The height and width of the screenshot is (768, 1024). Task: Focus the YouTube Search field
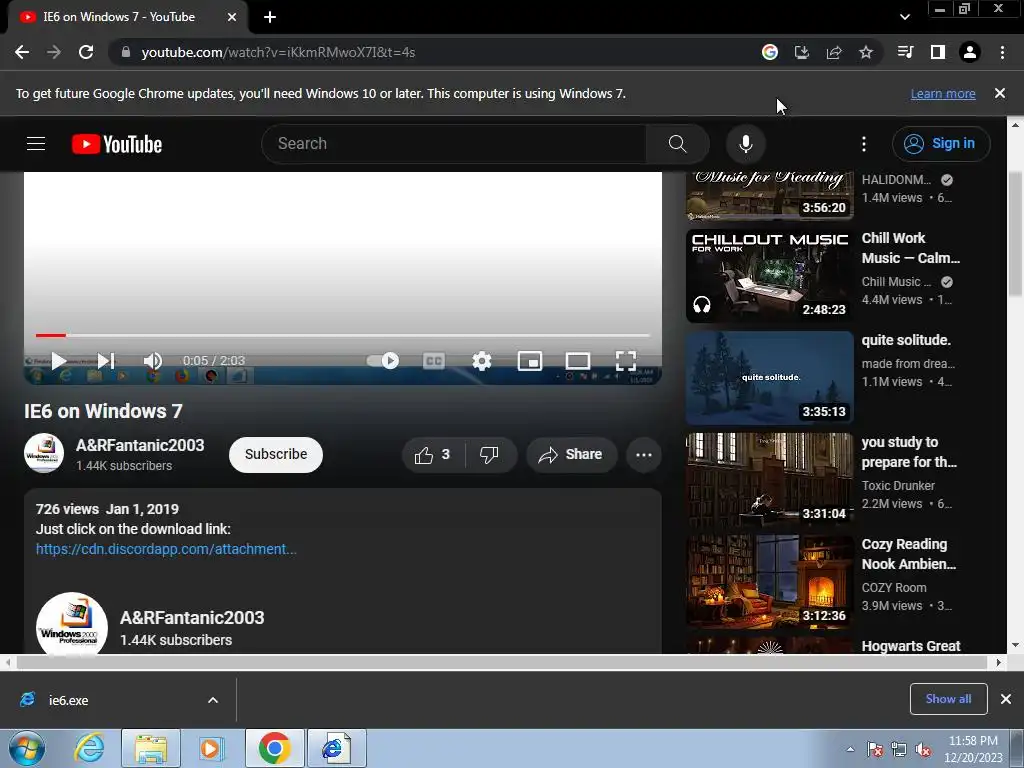point(454,144)
